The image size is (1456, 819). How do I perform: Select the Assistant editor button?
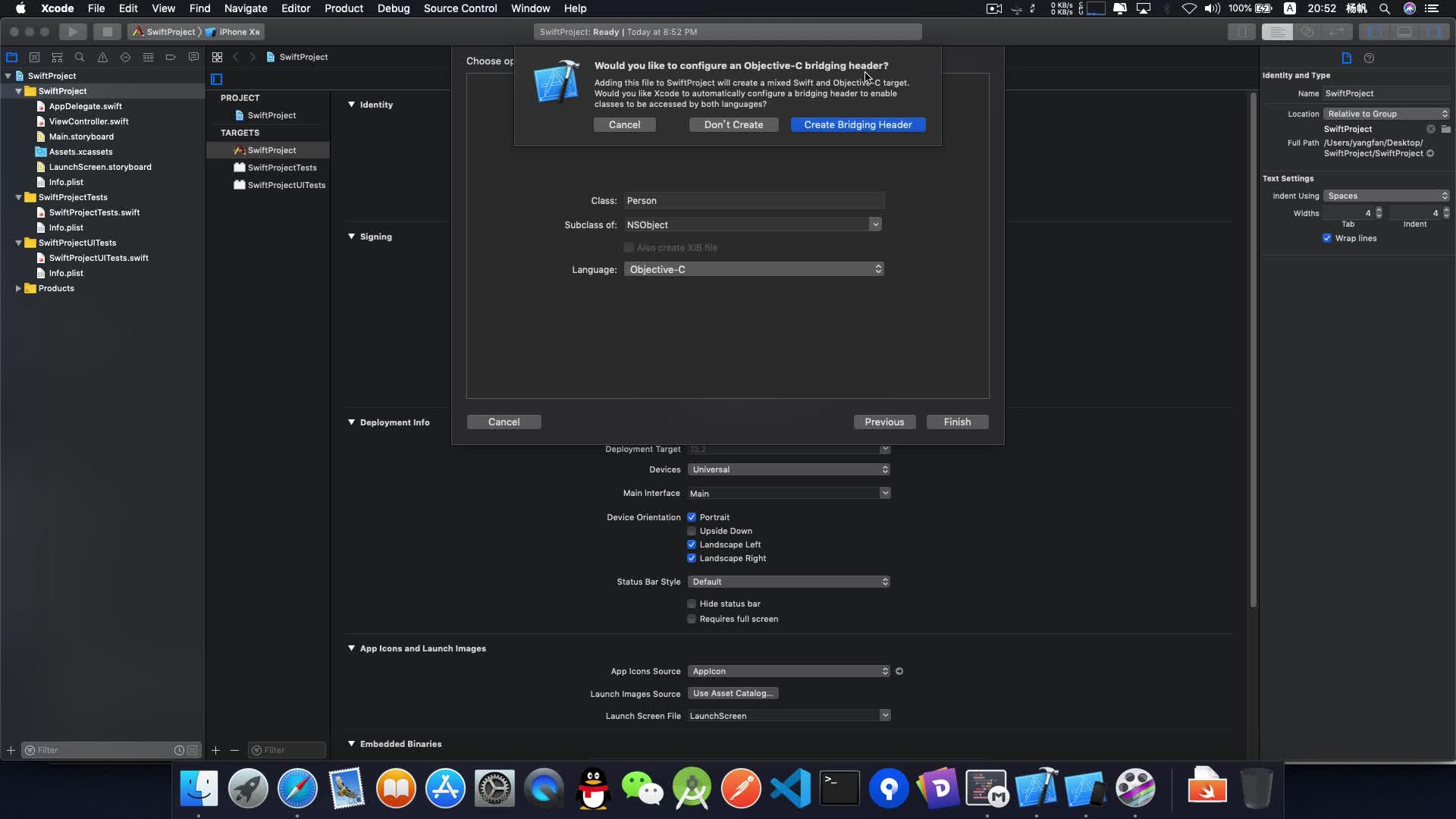(x=1307, y=32)
